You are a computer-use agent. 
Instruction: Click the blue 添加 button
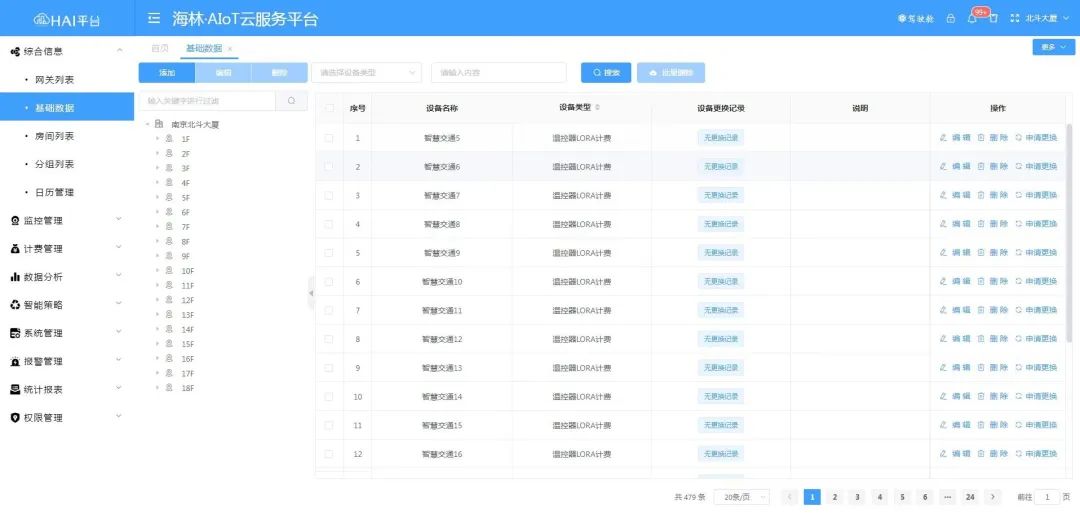pyautogui.click(x=166, y=73)
